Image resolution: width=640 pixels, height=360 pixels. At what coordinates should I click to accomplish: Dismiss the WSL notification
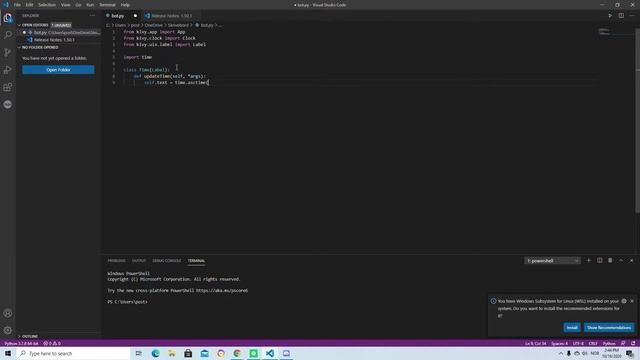632,301
